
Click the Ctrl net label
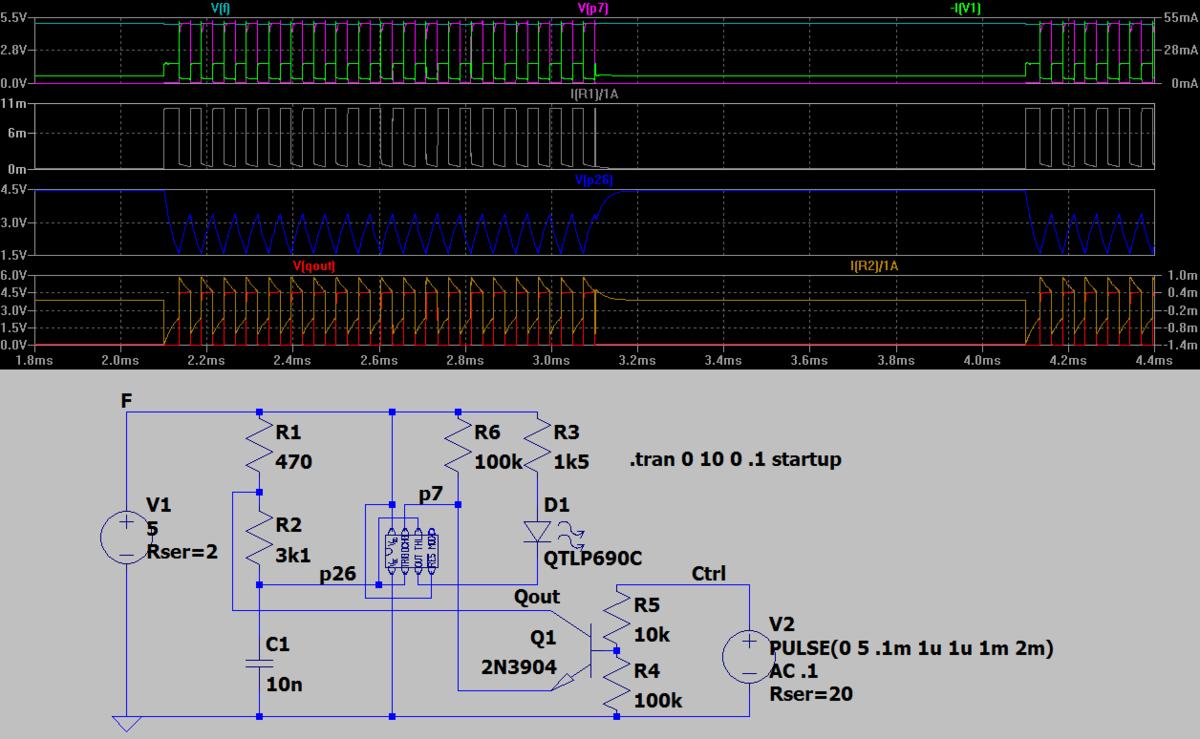708,574
